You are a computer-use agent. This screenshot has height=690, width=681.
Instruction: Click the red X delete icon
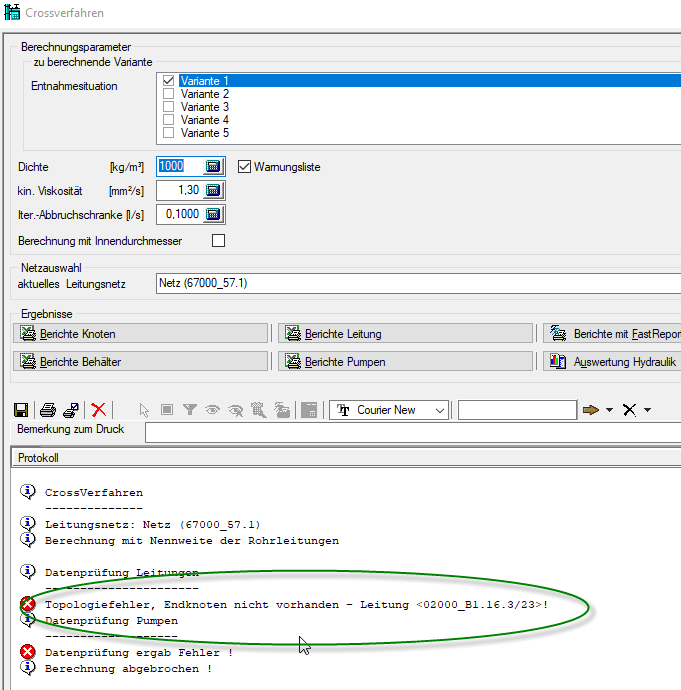point(98,410)
